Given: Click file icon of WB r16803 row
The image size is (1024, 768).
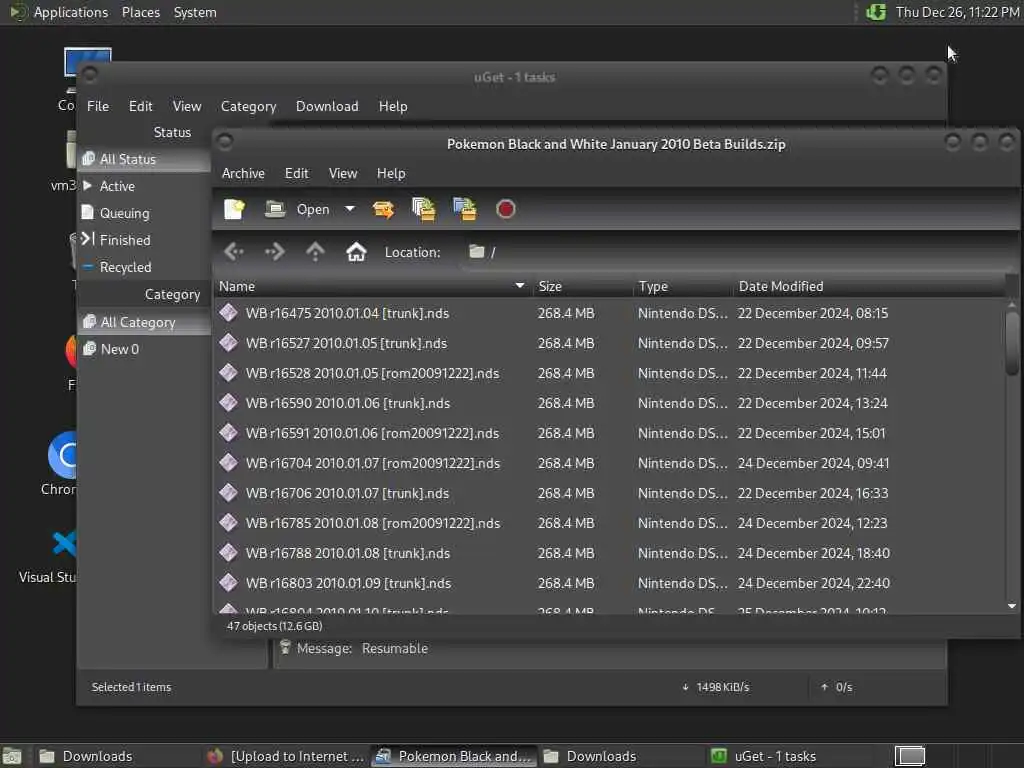Looking at the screenshot, I should [229, 583].
